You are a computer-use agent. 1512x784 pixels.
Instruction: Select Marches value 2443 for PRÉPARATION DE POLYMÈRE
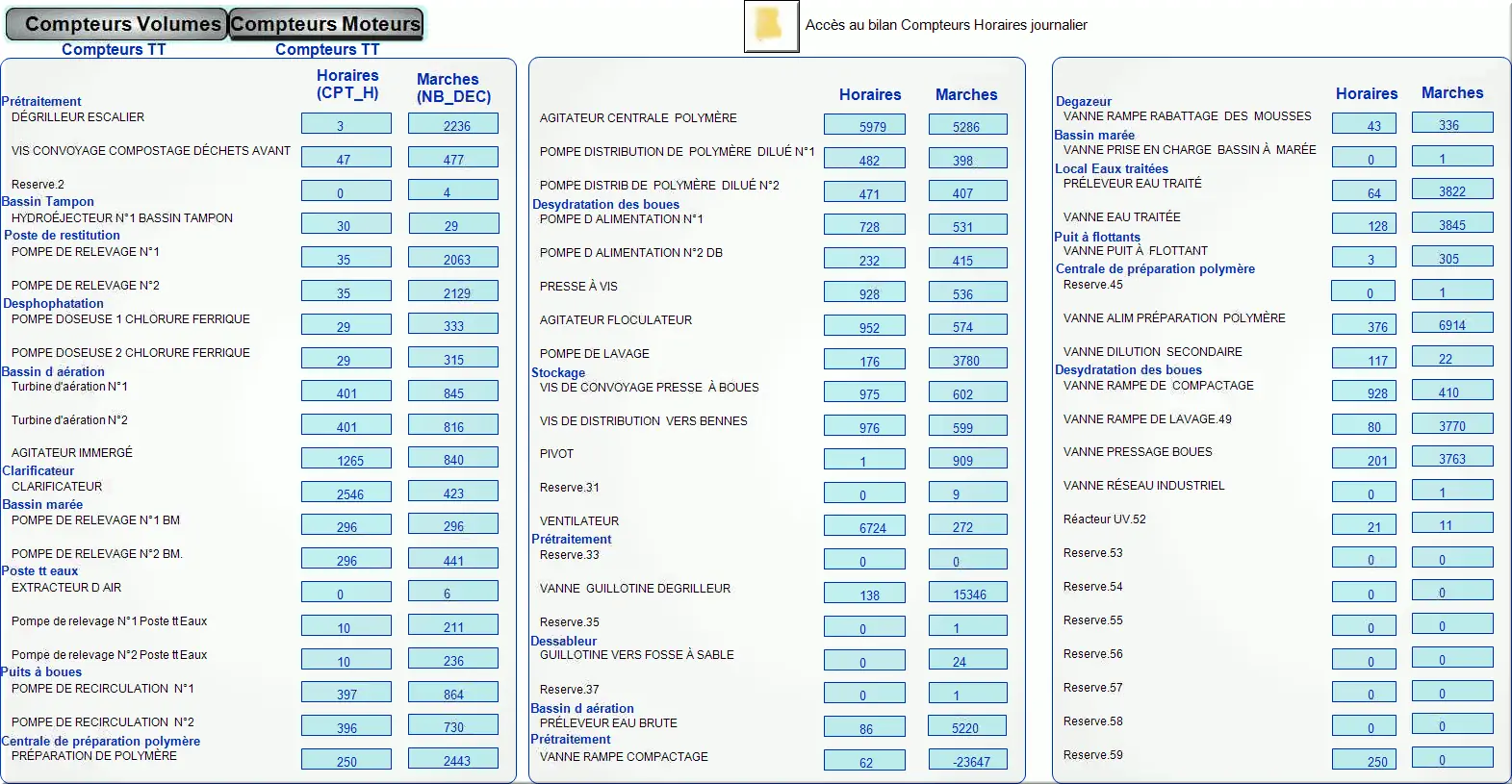(453, 760)
